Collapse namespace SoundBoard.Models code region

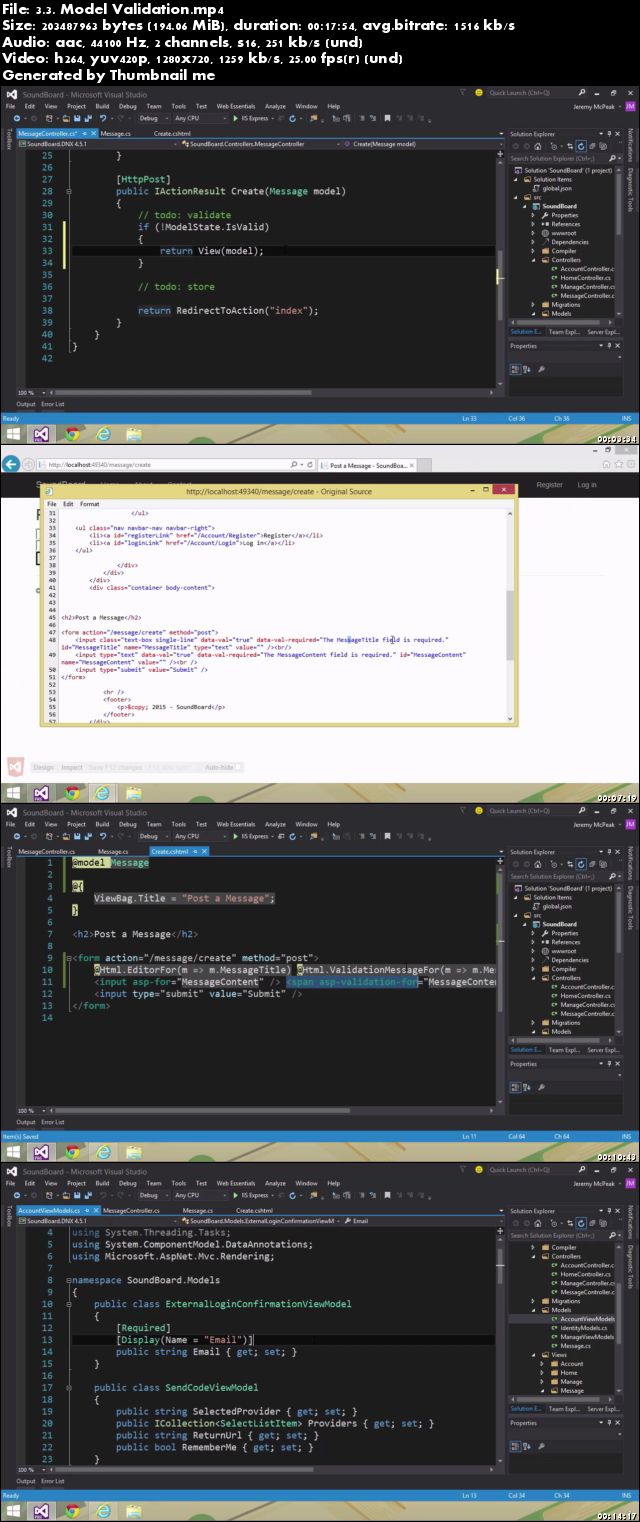coord(68,1281)
